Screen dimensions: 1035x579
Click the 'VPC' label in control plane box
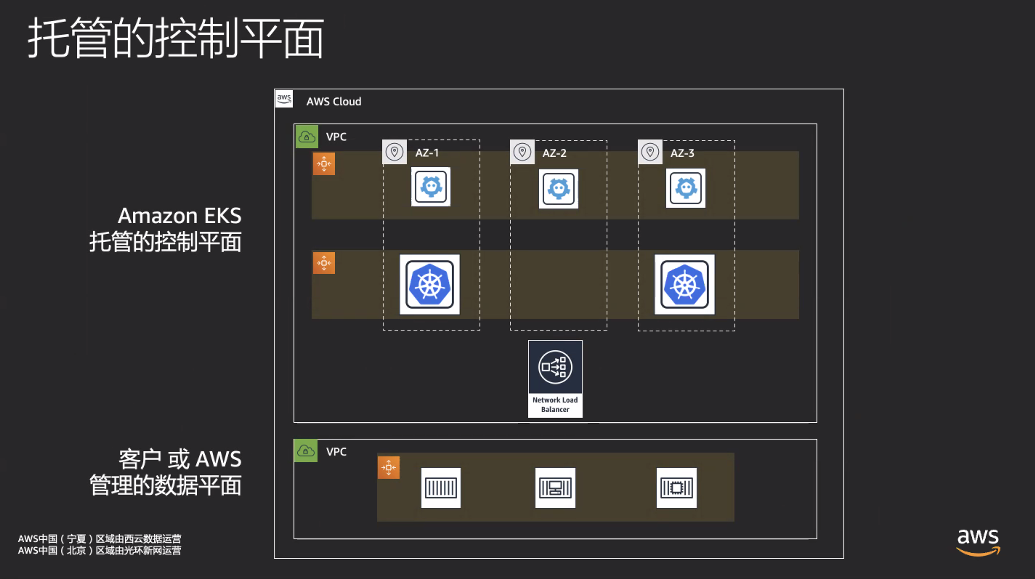coord(336,137)
